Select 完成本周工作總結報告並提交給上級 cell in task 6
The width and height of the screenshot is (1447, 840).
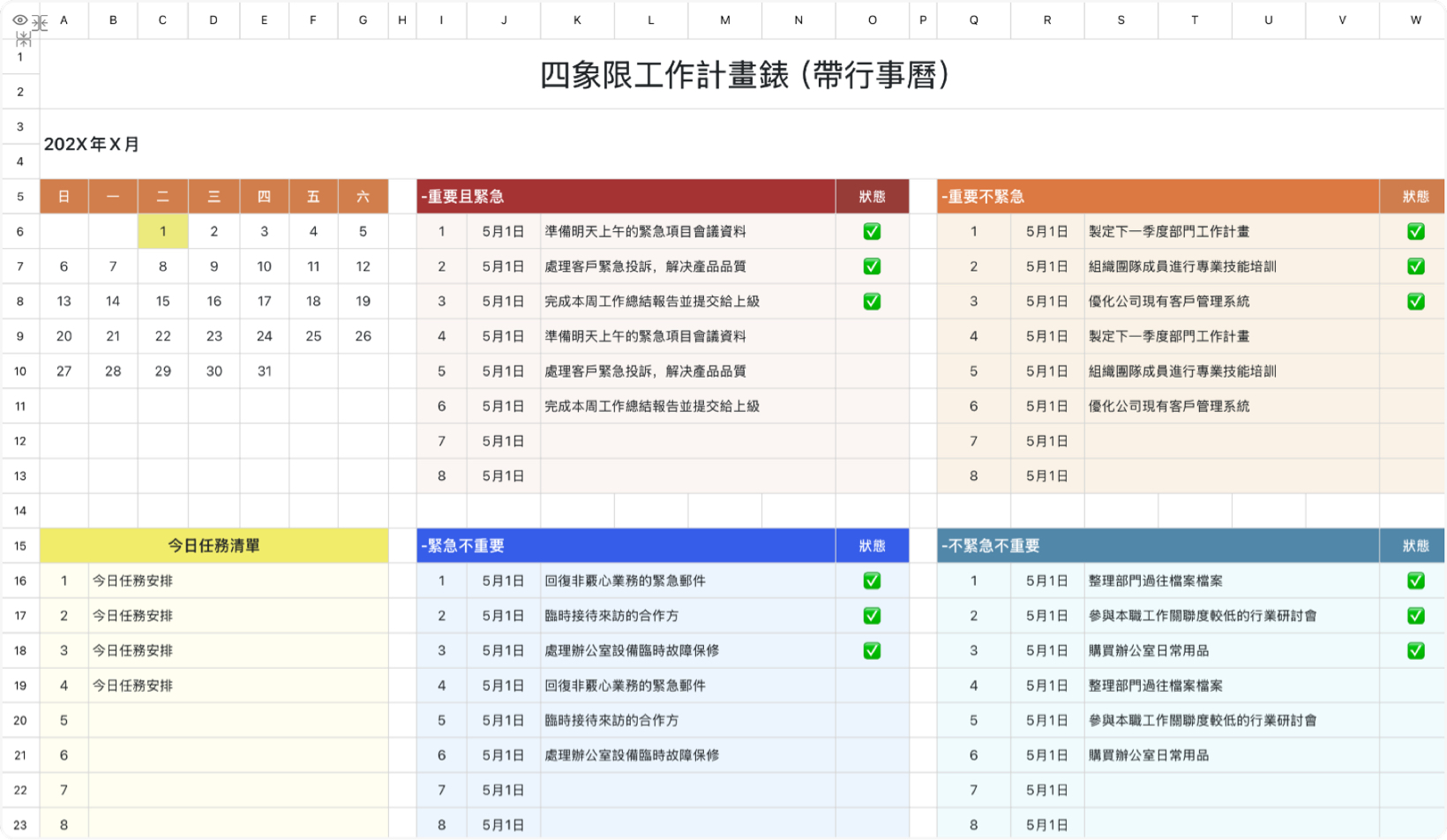[x=687, y=406]
